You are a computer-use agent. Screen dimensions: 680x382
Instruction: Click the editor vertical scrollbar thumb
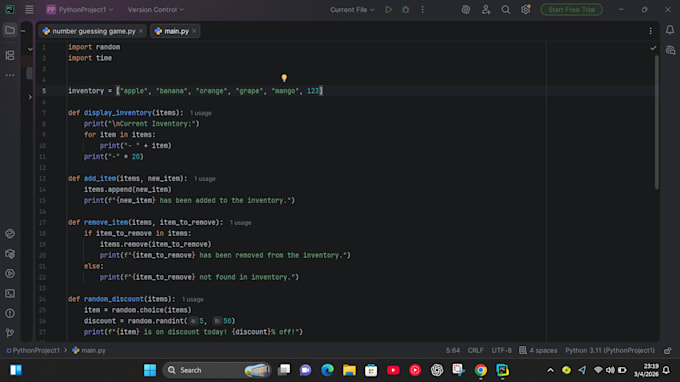pos(657,122)
